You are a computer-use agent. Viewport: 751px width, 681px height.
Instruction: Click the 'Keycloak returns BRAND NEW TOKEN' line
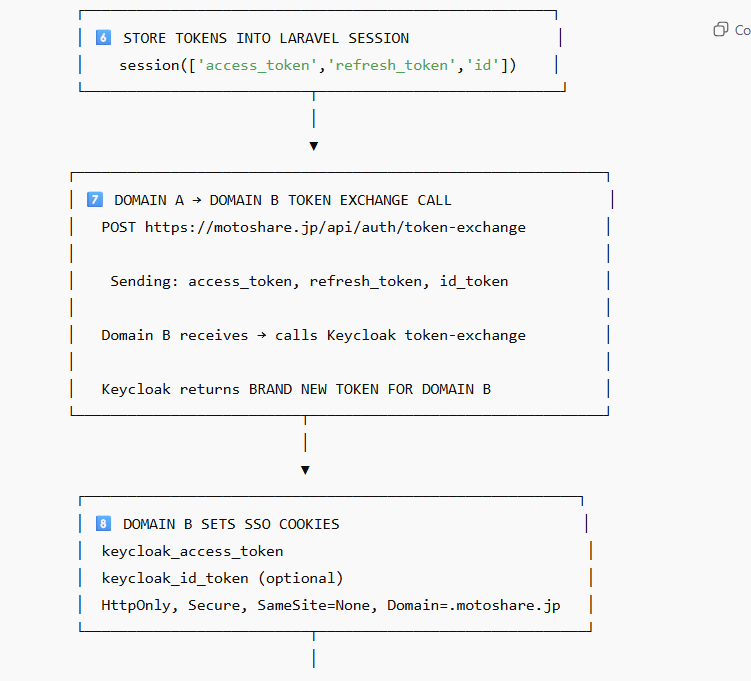tap(296, 389)
